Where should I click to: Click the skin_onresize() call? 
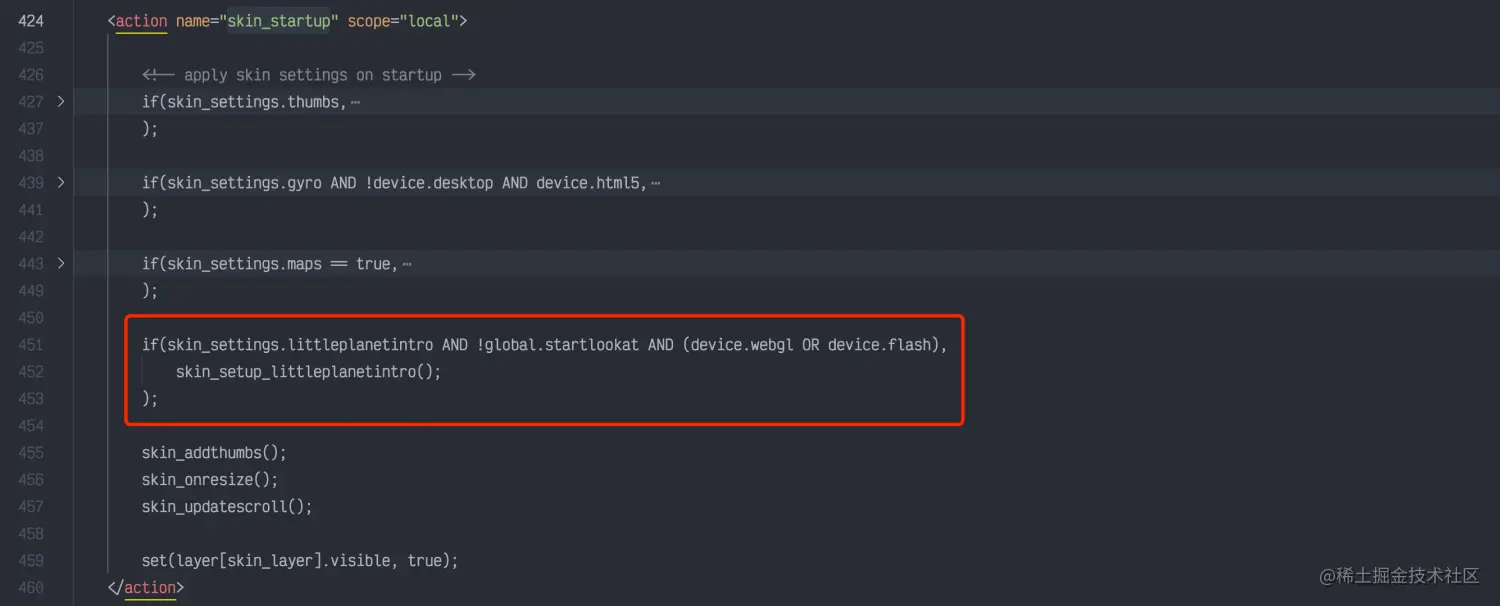pos(210,480)
